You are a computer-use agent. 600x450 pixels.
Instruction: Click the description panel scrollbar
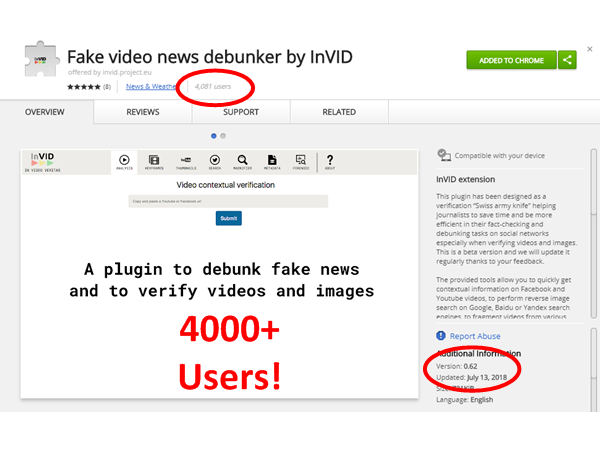tap(593, 233)
